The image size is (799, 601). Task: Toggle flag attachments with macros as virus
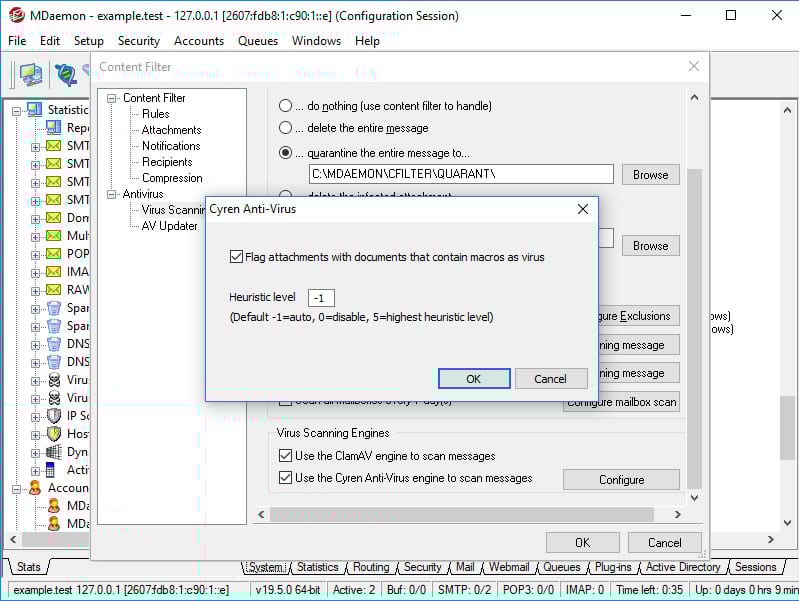(x=236, y=256)
